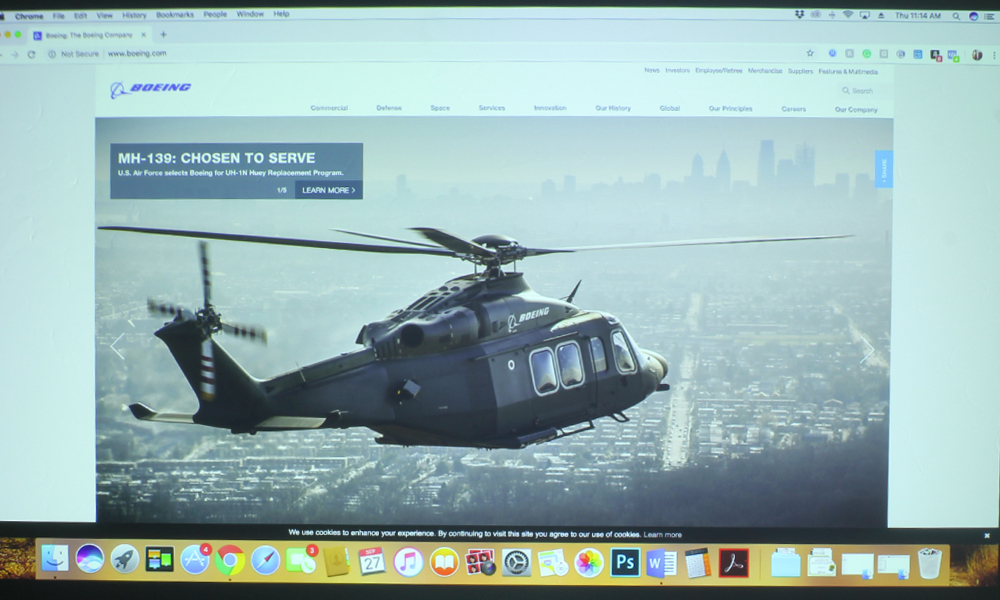
Task: Dismiss the cookie notice with the X
Action: point(988,535)
